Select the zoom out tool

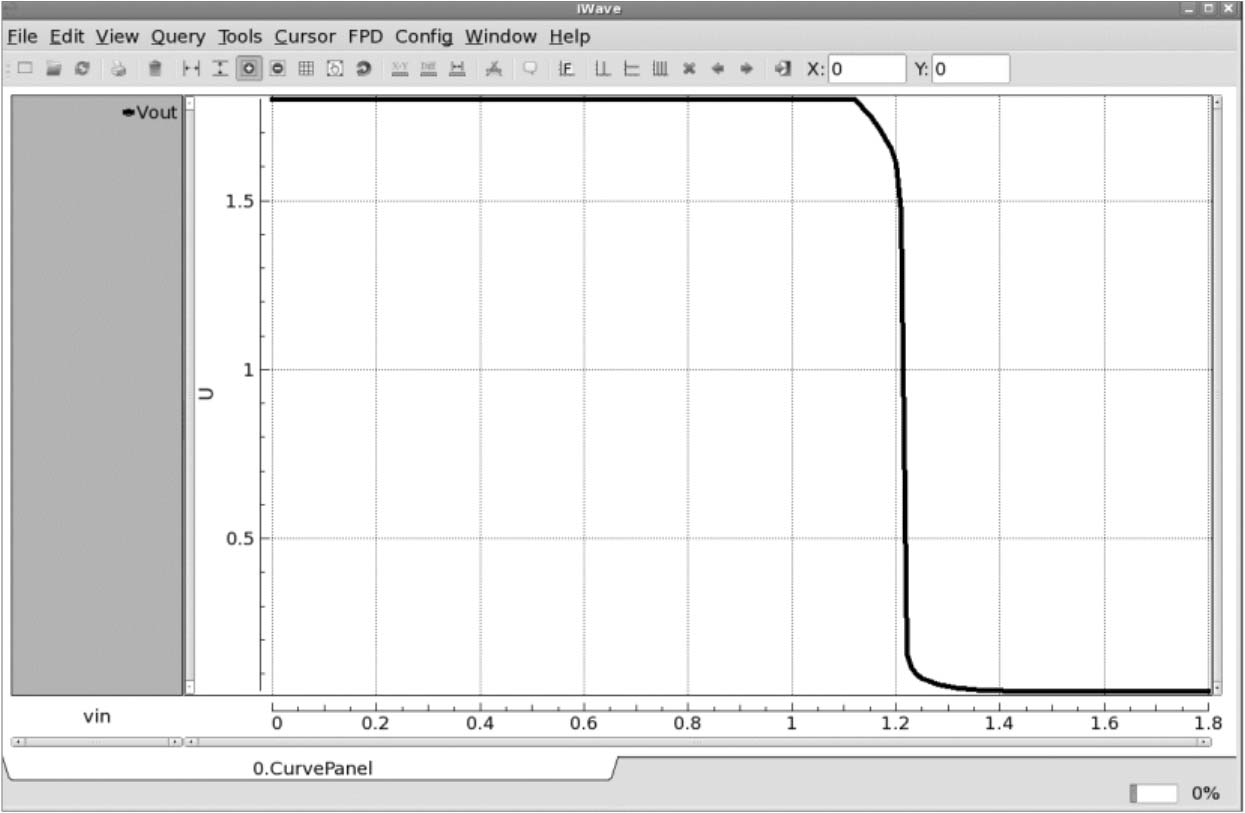pos(278,69)
